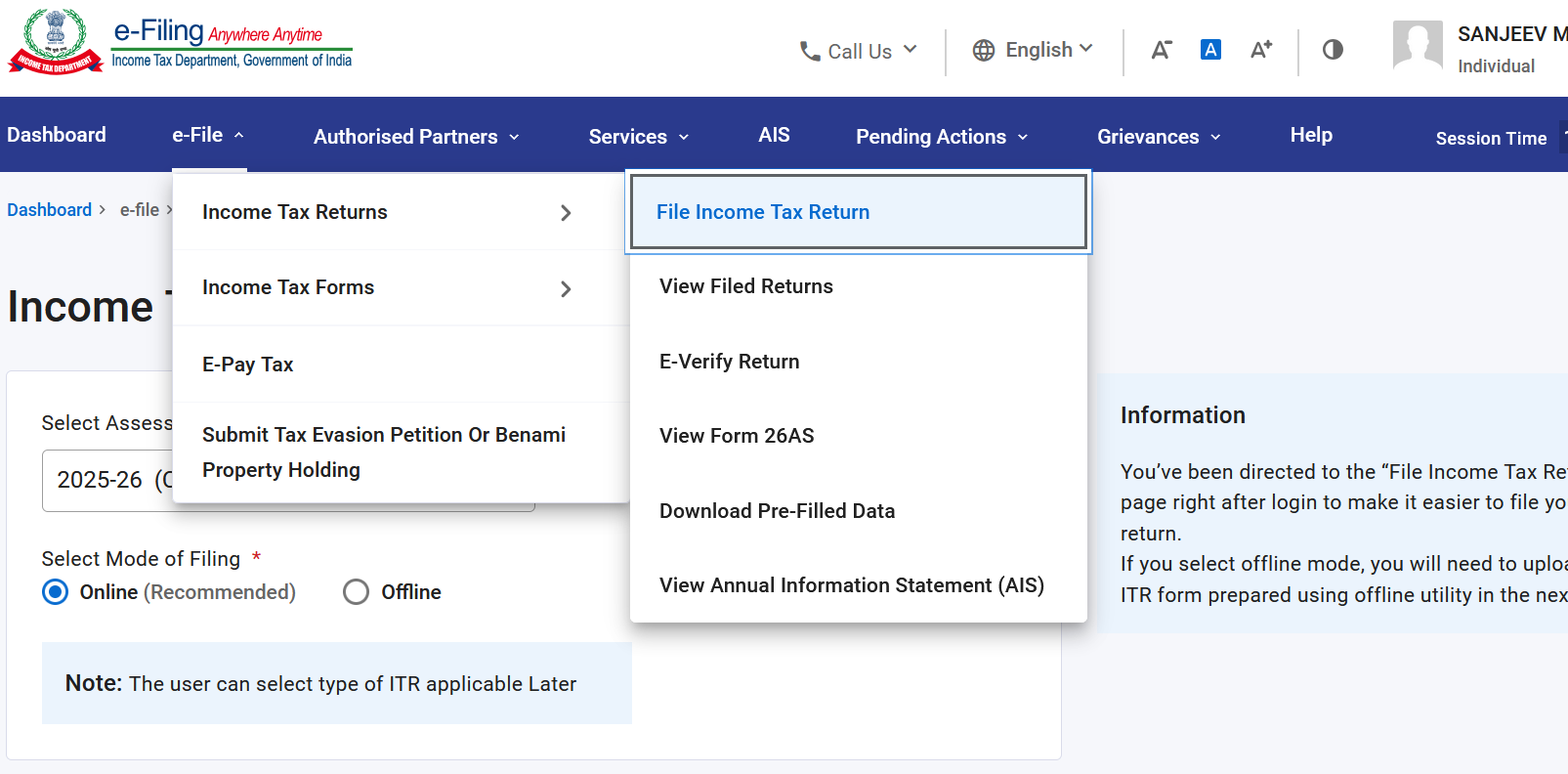Expand Income Tax Forms submenu chevron
Viewport: 1568px width, 774px height.
(566, 289)
